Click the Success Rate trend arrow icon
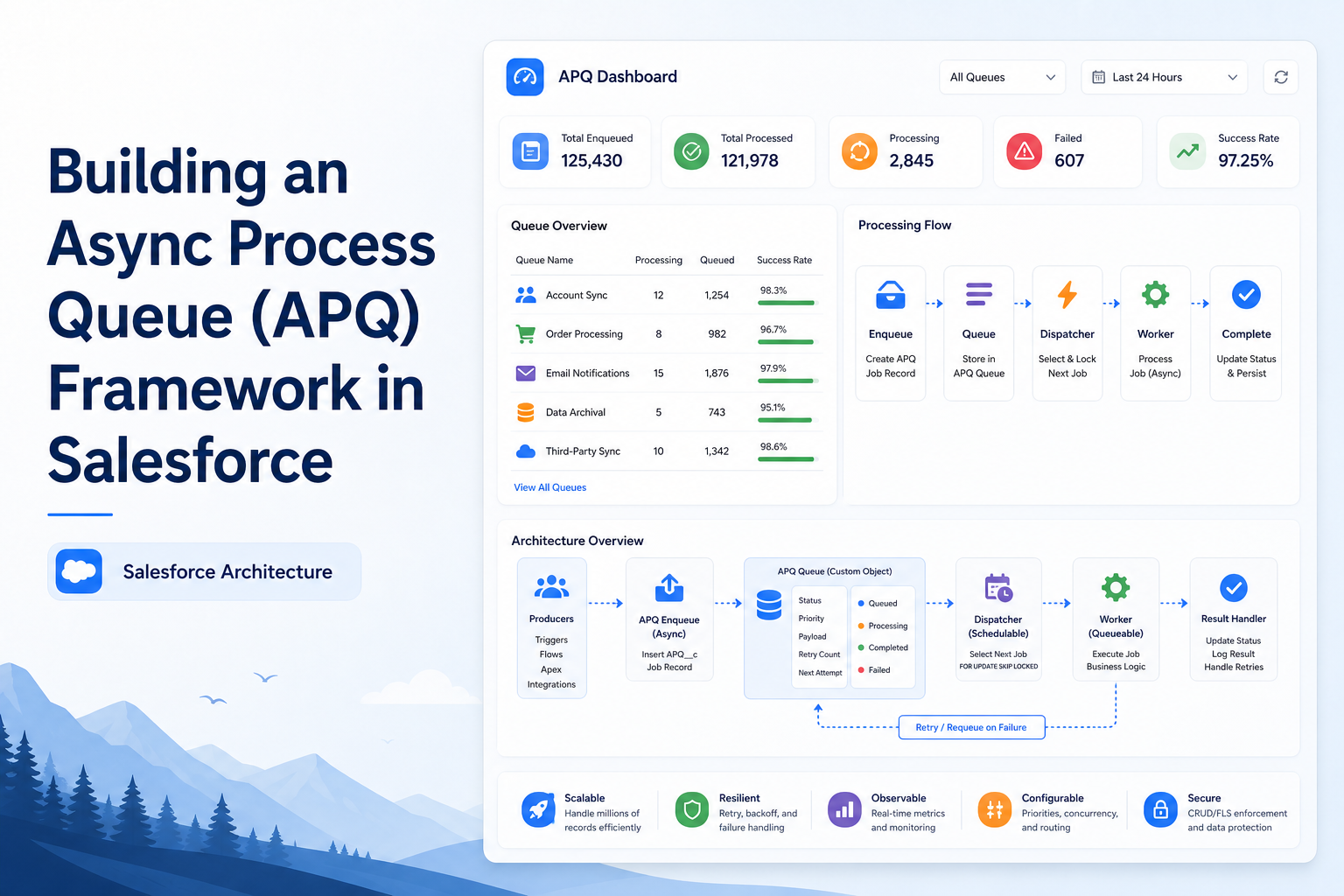The width and height of the screenshot is (1344, 896). pos(1187,151)
